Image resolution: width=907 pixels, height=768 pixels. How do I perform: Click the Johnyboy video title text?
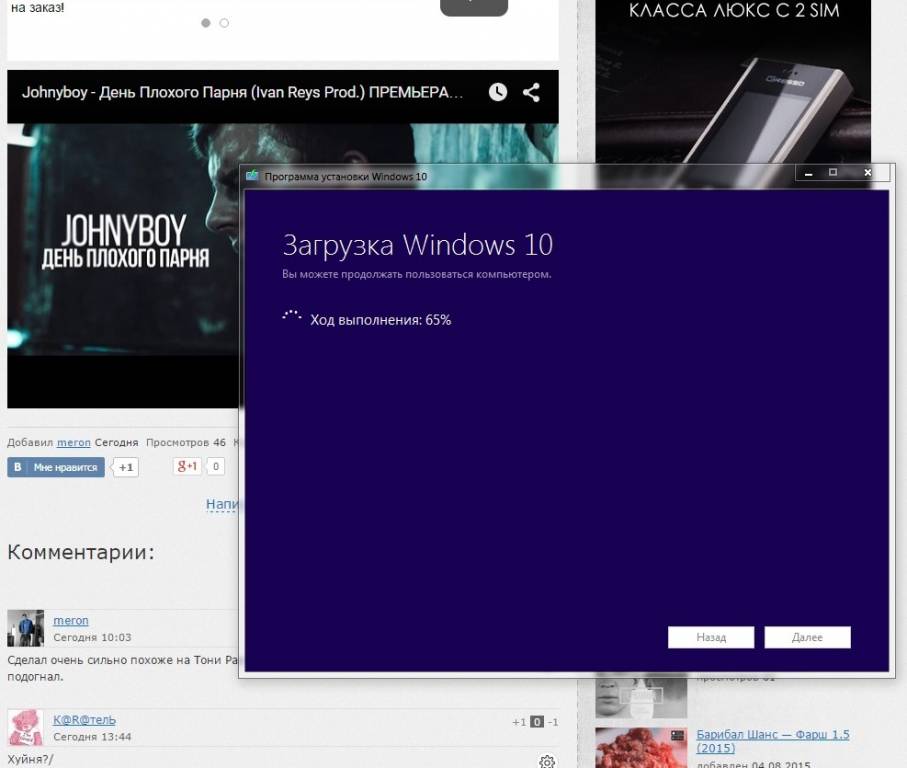pyautogui.click(x=242, y=93)
